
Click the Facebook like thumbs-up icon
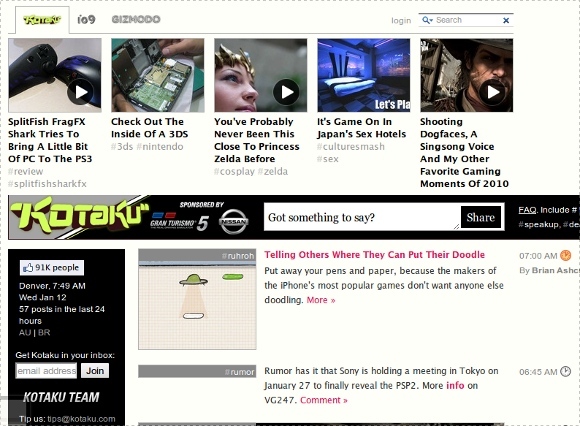pos(28,268)
